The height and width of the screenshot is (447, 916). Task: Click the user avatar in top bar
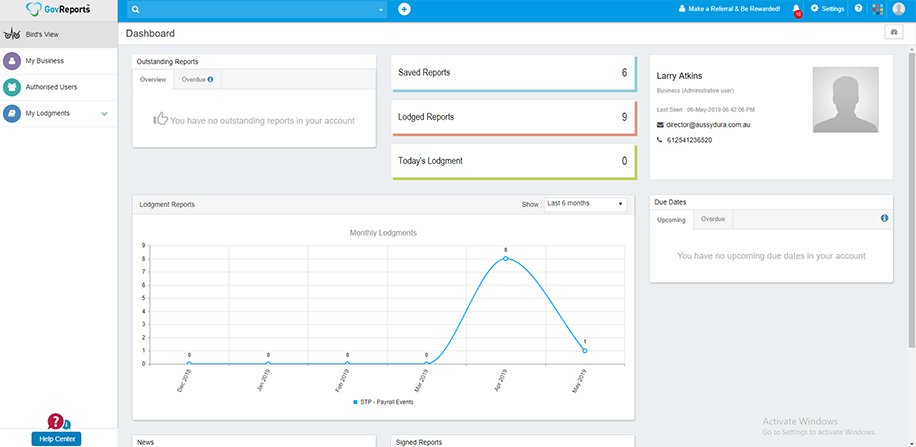click(899, 9)
